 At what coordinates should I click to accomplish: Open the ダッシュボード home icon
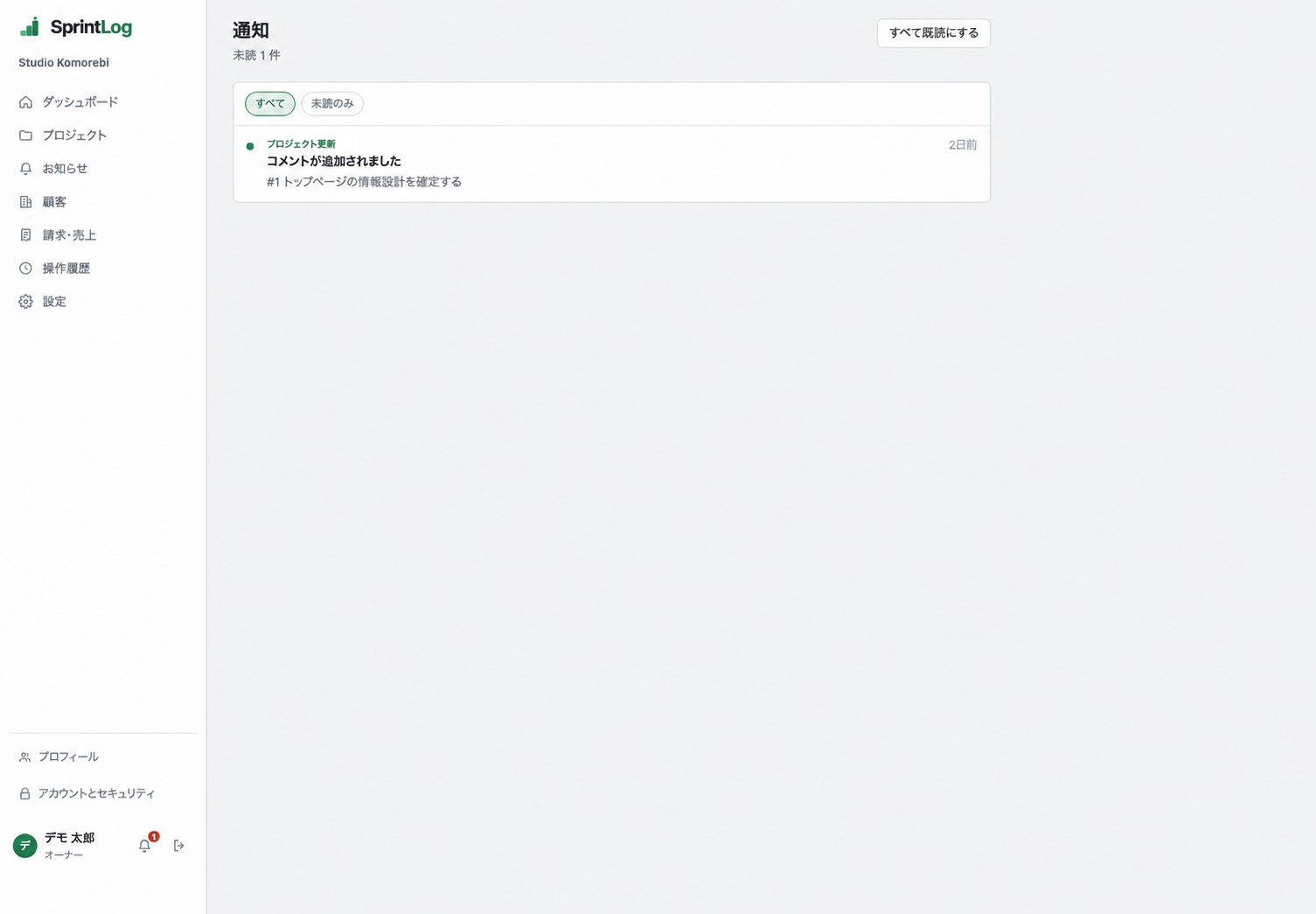(x=26, y=102)
